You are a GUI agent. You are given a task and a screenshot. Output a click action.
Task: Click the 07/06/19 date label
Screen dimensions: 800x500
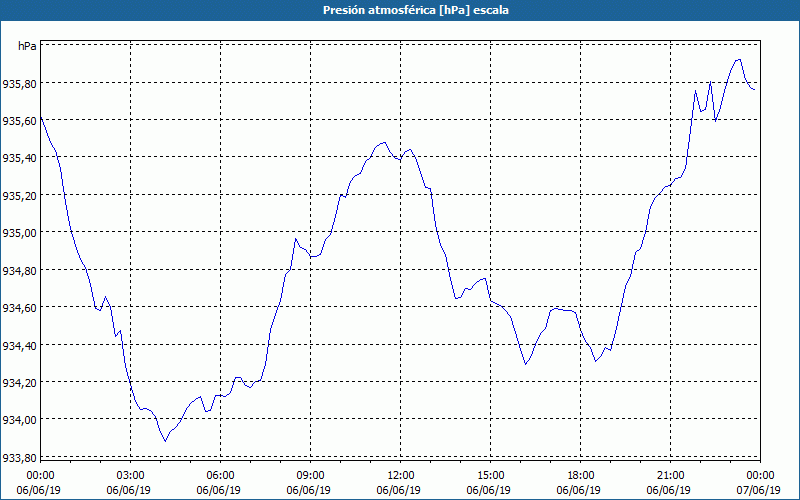(x=760, y=490)
